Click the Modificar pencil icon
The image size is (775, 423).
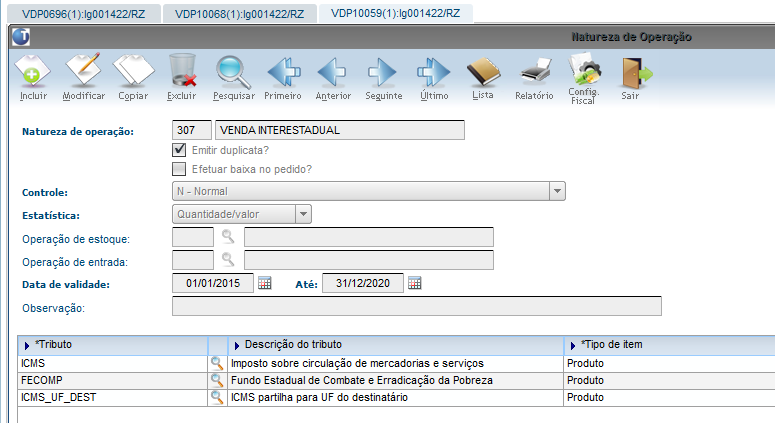pos(83,70)
